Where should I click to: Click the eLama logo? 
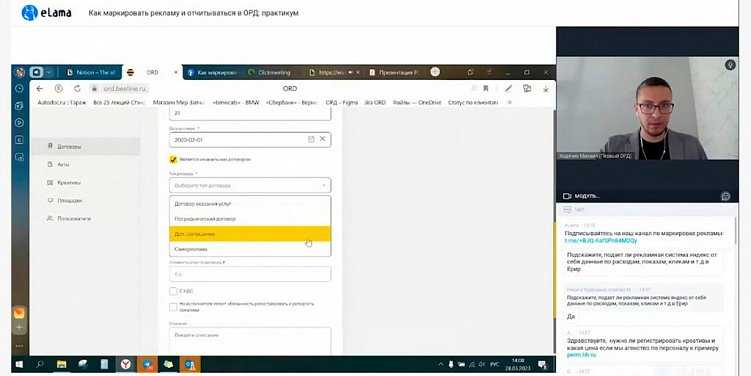pos(46,12)
